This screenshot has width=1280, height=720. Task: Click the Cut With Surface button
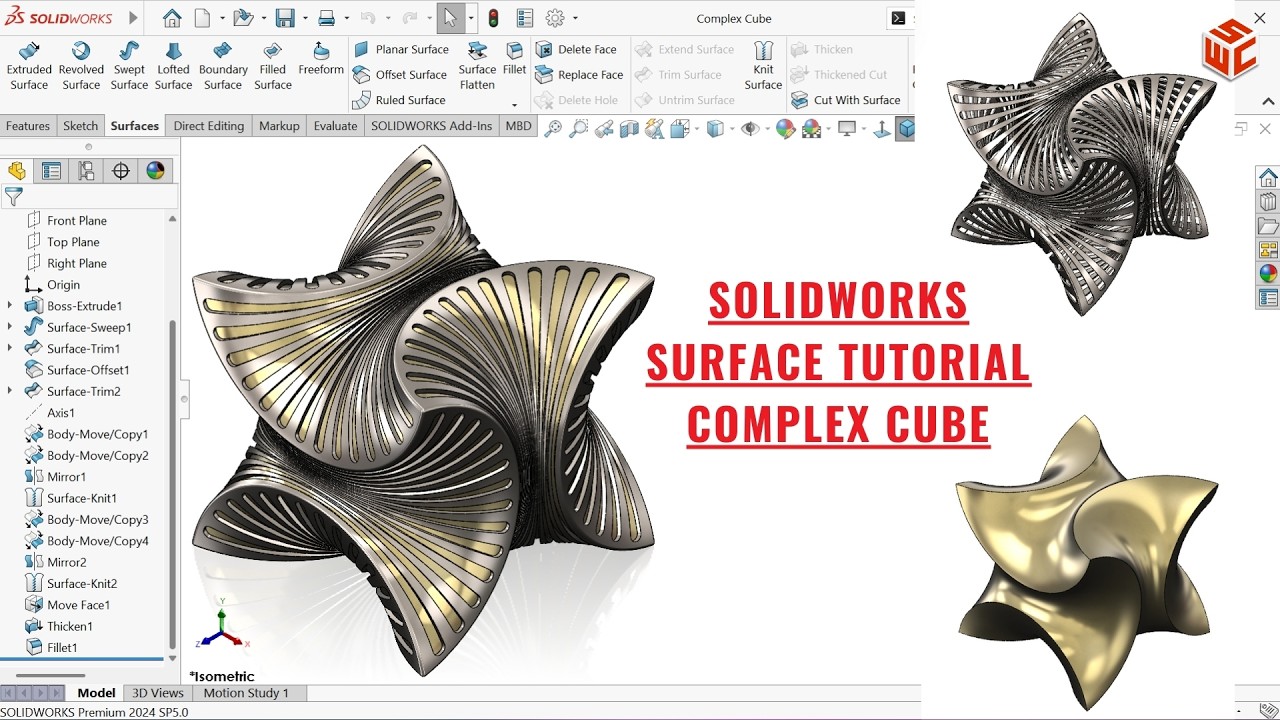tap(846, 100)
